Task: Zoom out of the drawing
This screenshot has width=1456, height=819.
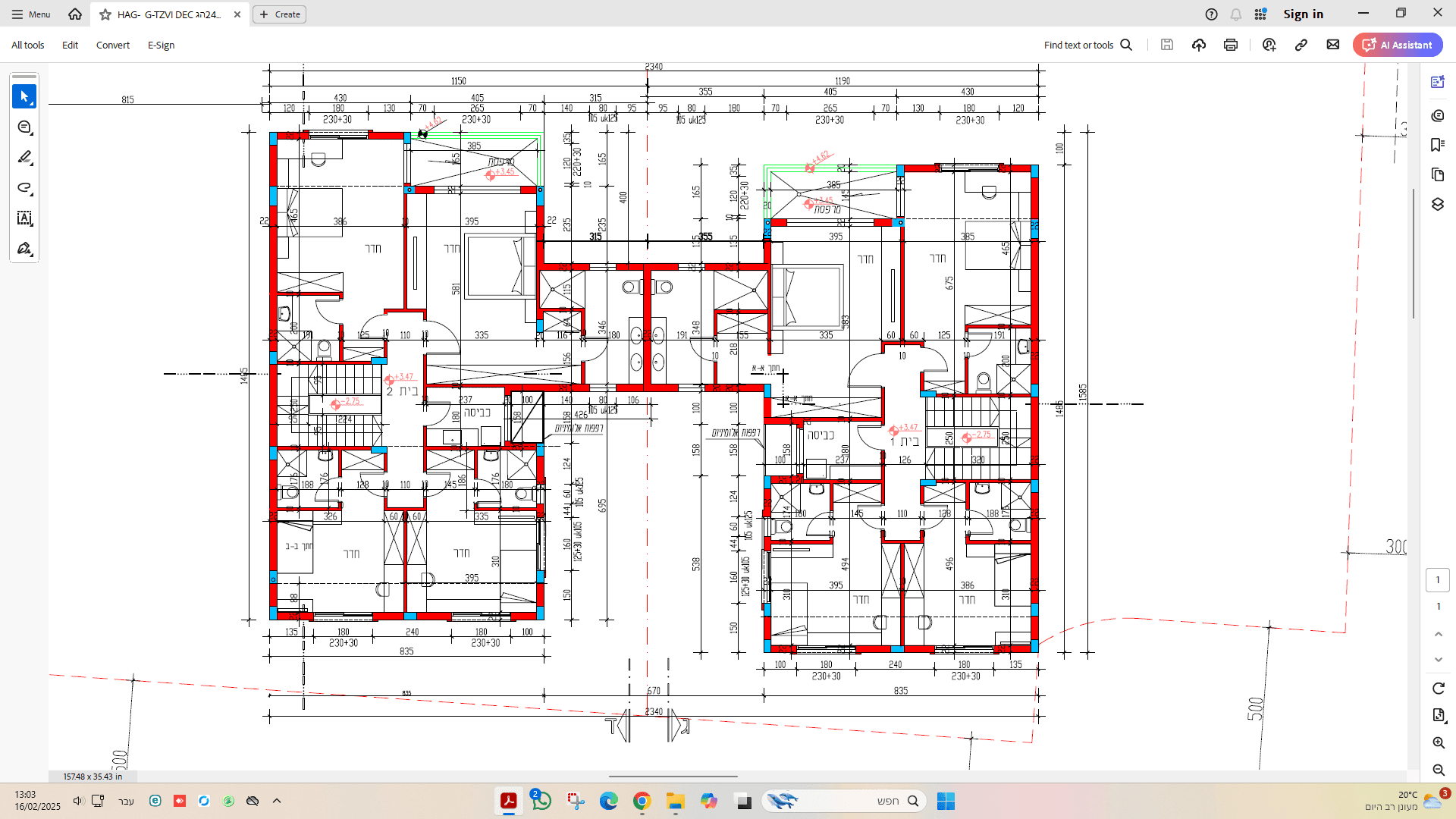Action: (x=1439, y=770)
